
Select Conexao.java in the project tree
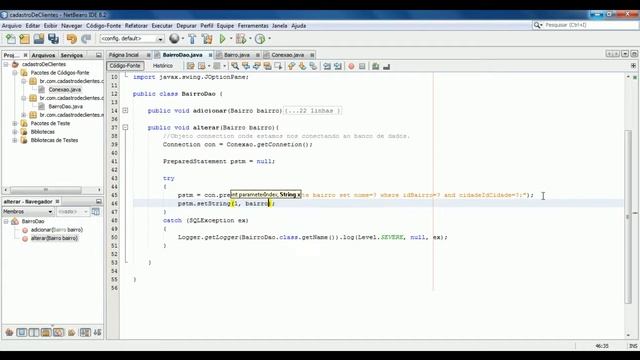(64, 90)
